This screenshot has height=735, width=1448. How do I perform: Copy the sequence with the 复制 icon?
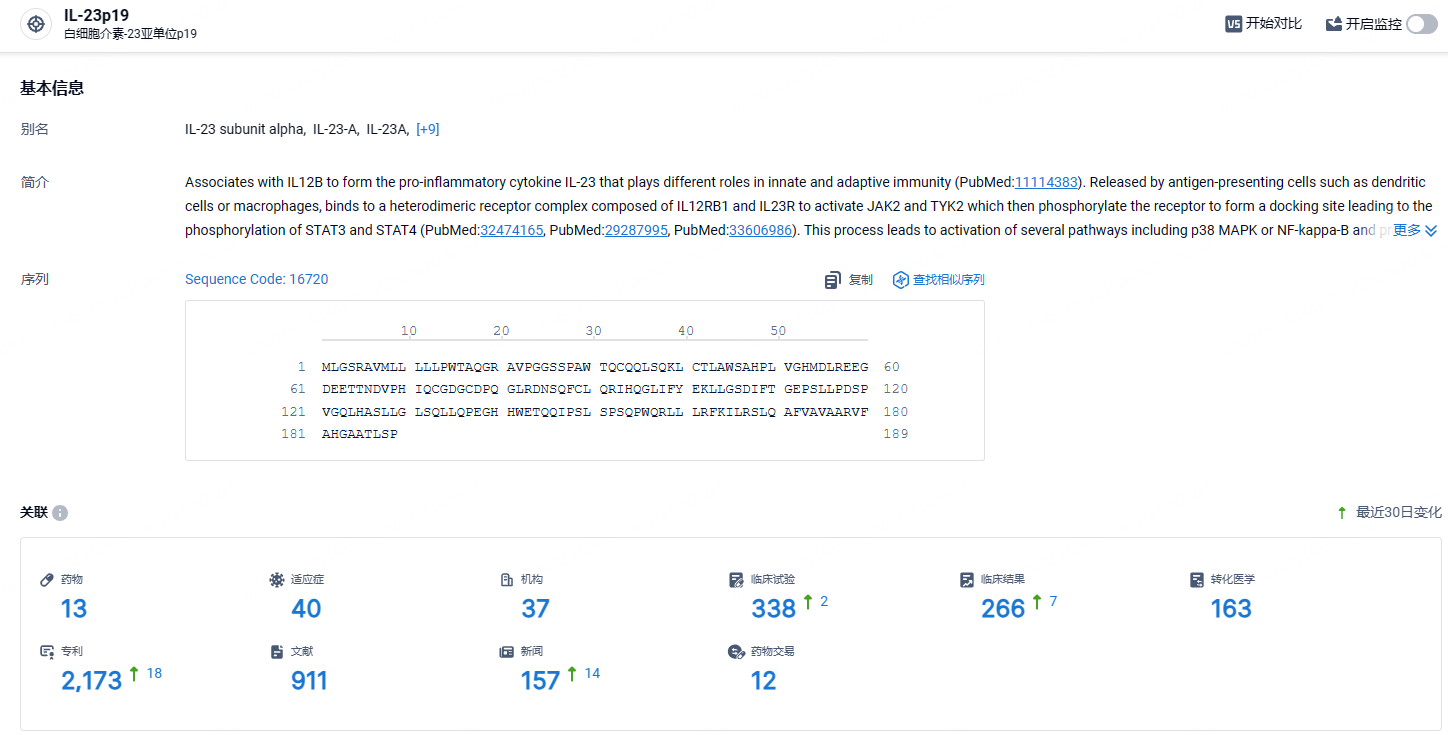point(832,280)
